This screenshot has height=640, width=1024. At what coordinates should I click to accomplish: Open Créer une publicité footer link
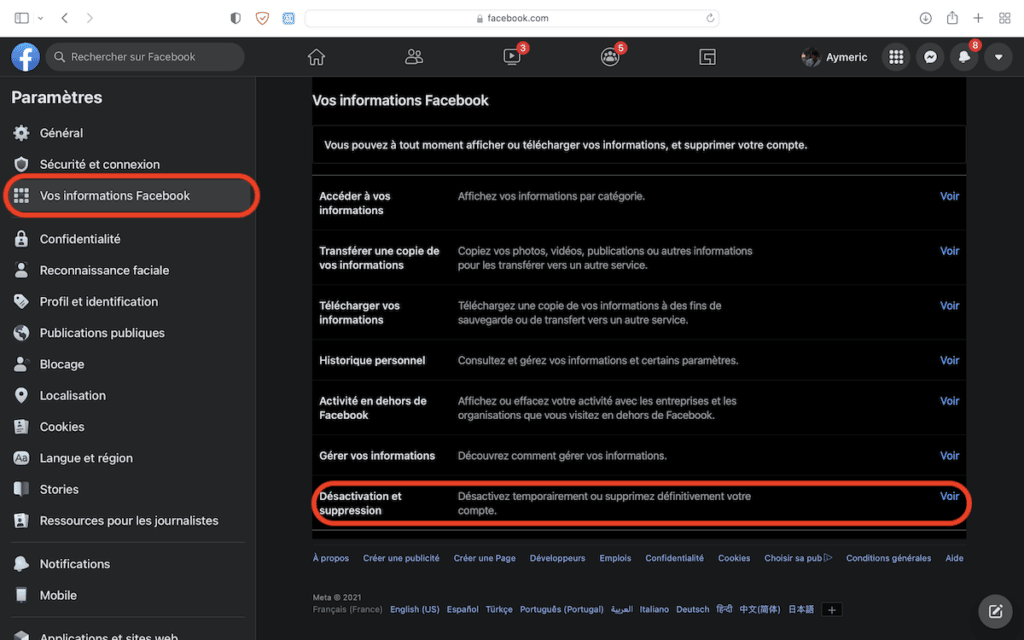pos(401,558)
